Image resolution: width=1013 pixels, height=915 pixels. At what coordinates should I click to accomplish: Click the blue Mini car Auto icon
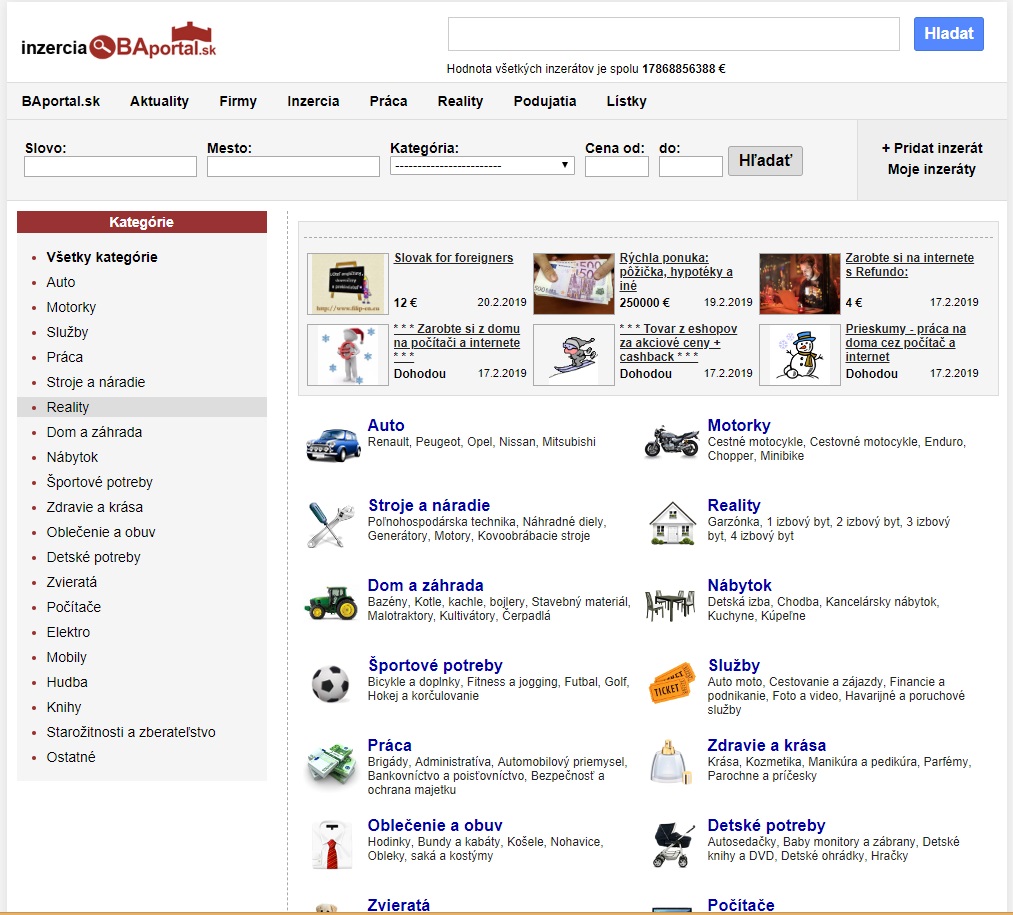333,441
